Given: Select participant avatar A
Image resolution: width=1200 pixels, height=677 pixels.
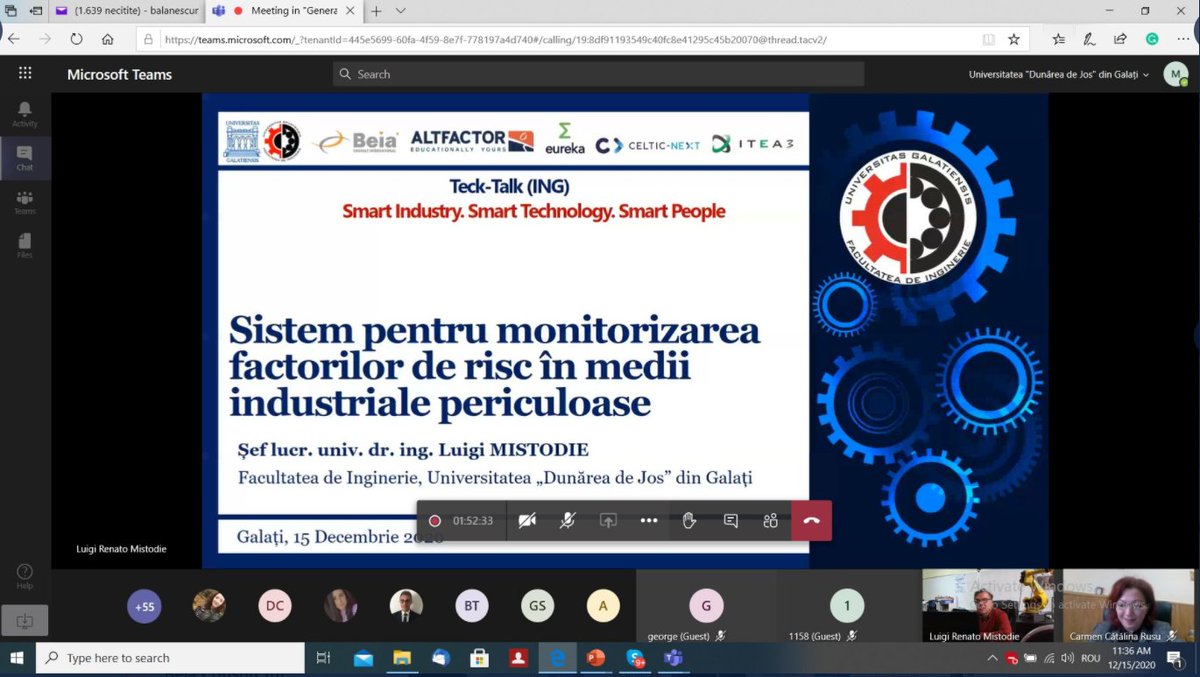Looking at the screenshot, I should [603, 606].
